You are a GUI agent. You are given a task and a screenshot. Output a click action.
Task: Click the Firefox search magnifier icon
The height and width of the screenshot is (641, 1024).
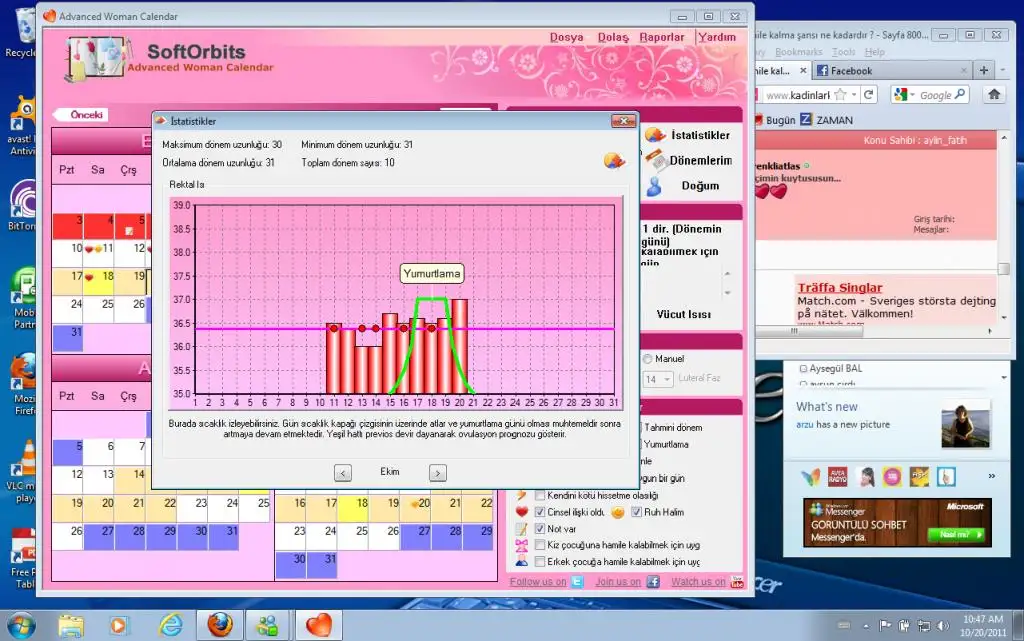click(959, 95)
